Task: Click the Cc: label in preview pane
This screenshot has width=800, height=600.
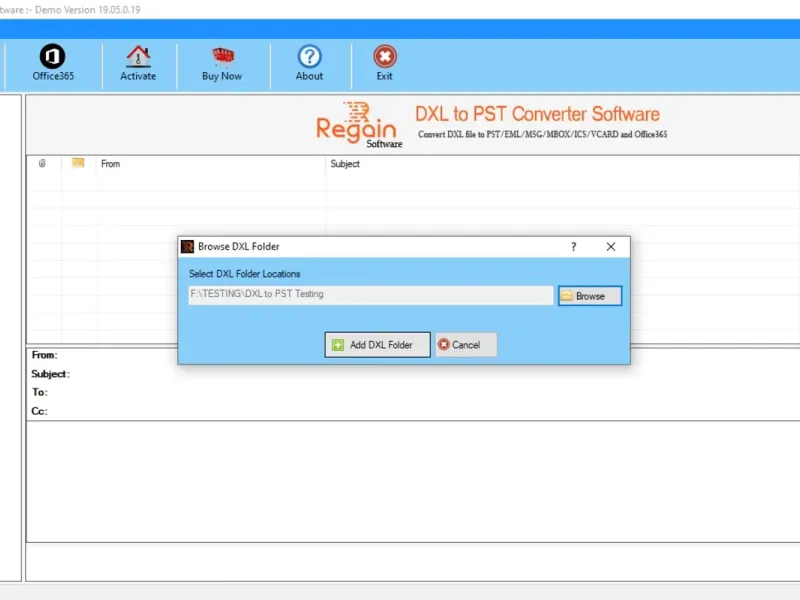Action: point(39,411)
